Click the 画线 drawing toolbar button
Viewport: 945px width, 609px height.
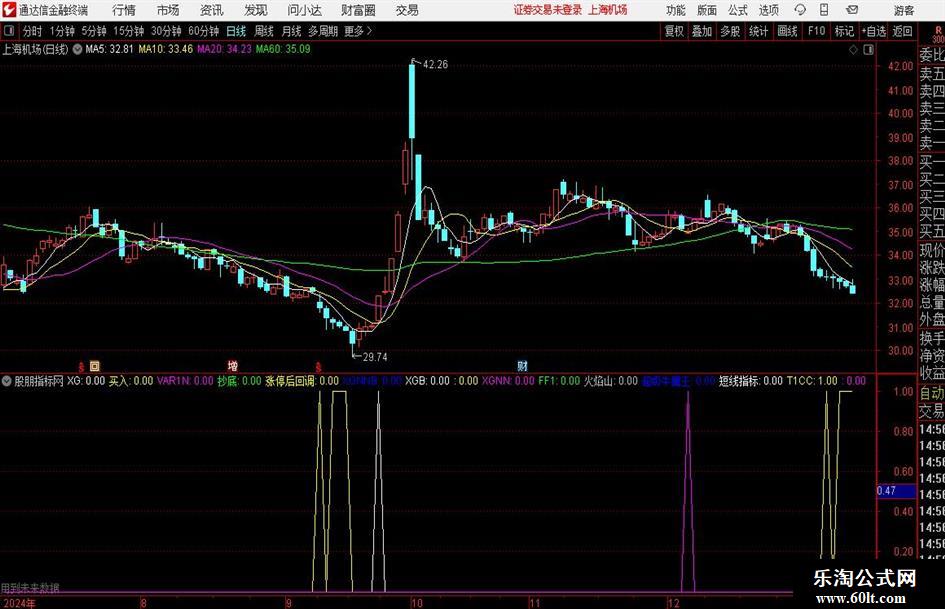coord(787,31)
